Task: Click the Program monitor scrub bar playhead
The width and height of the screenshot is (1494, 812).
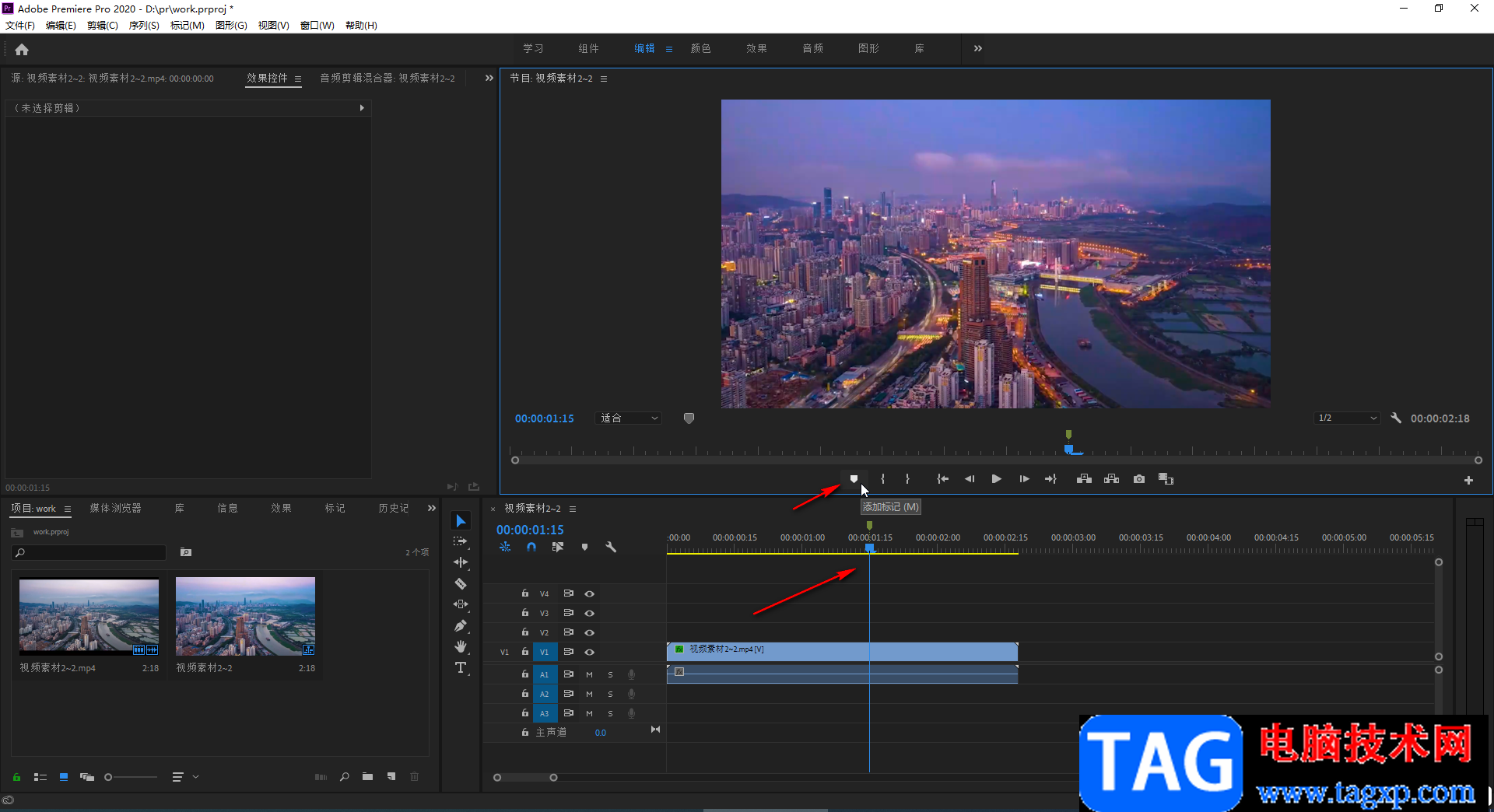Action: coord(1070,450)
